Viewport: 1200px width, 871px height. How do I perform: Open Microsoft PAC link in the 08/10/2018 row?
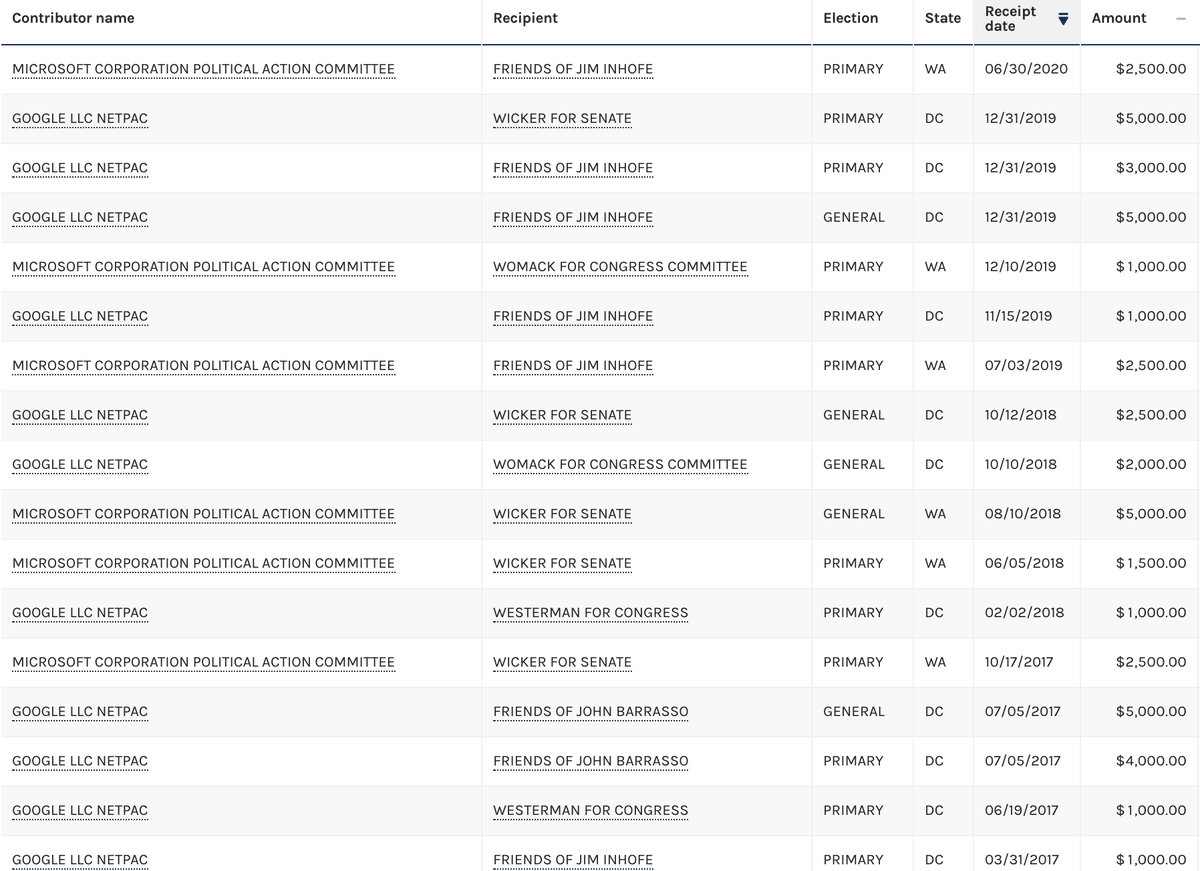203,514
